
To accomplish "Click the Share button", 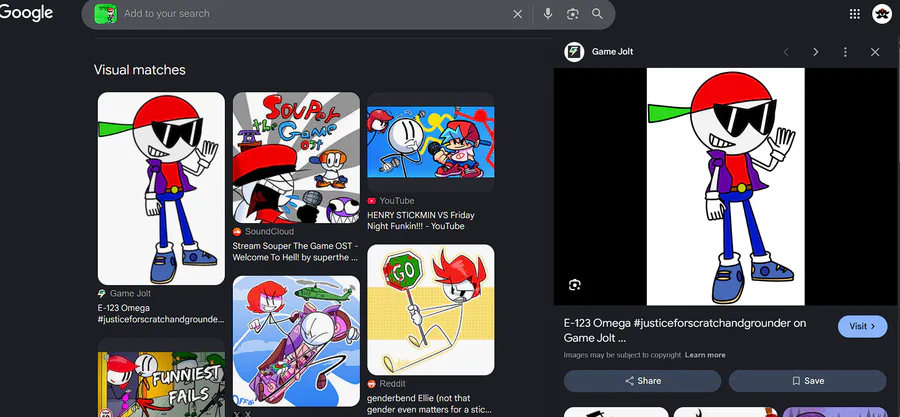I will pos(642,381).
